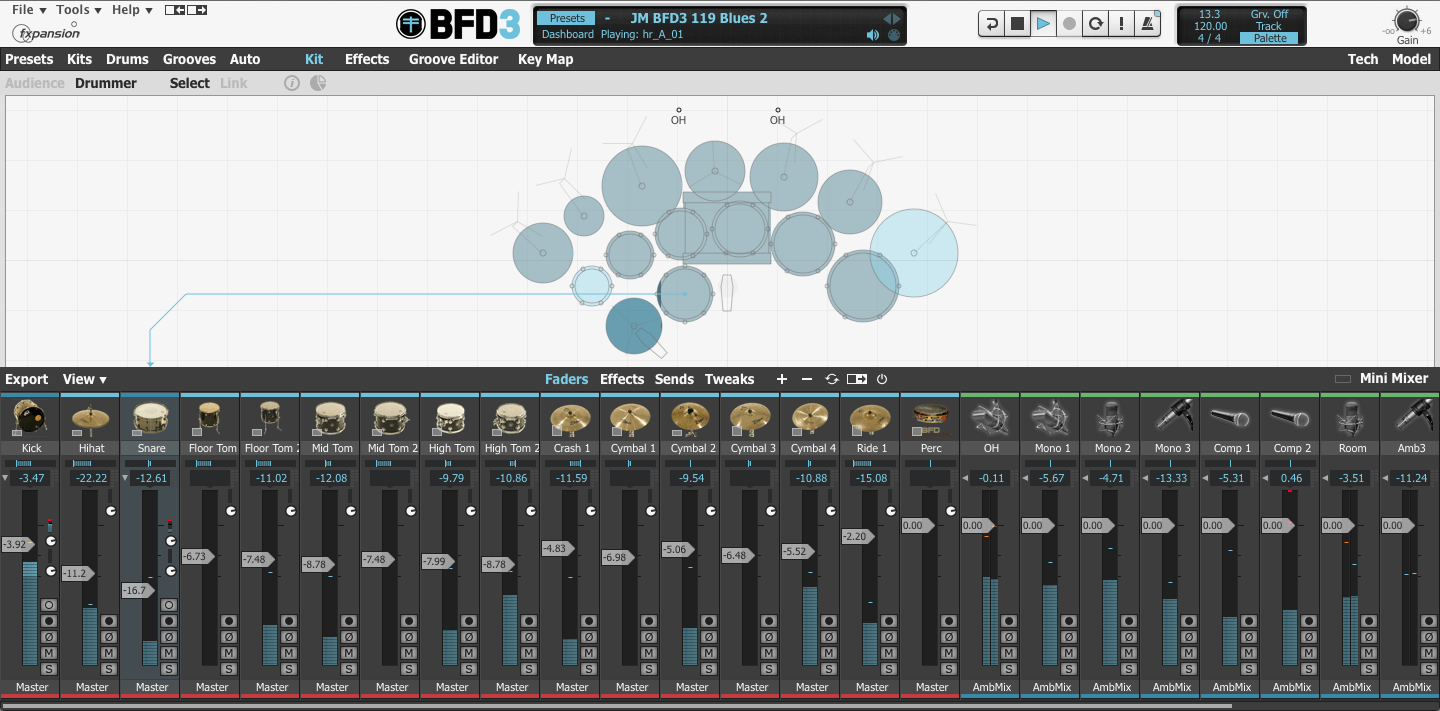This screenshot has width=1440, height=711.
Task: Open the Room channel AmbMix output selector
Action: coord(1351,687)
